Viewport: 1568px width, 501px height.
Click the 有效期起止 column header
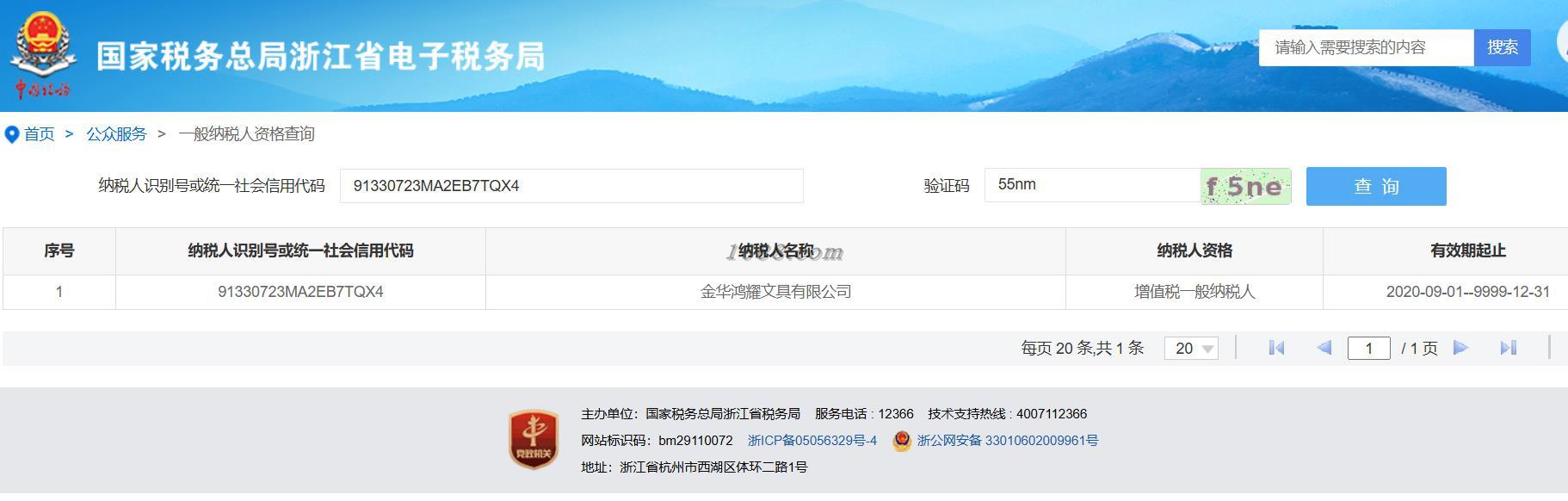pos(1467,251)
